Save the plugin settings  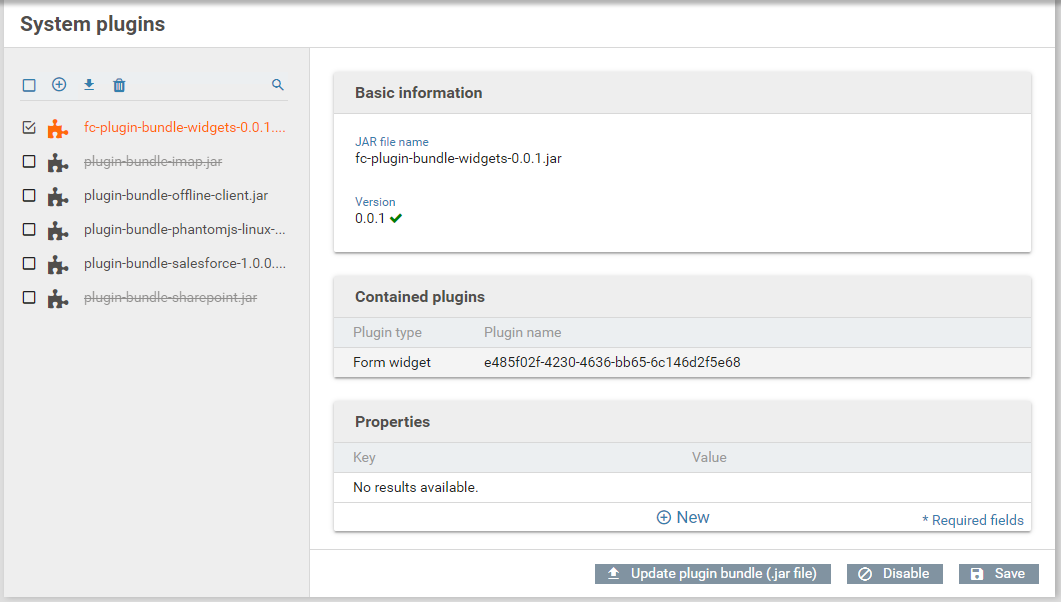(998, 574)
